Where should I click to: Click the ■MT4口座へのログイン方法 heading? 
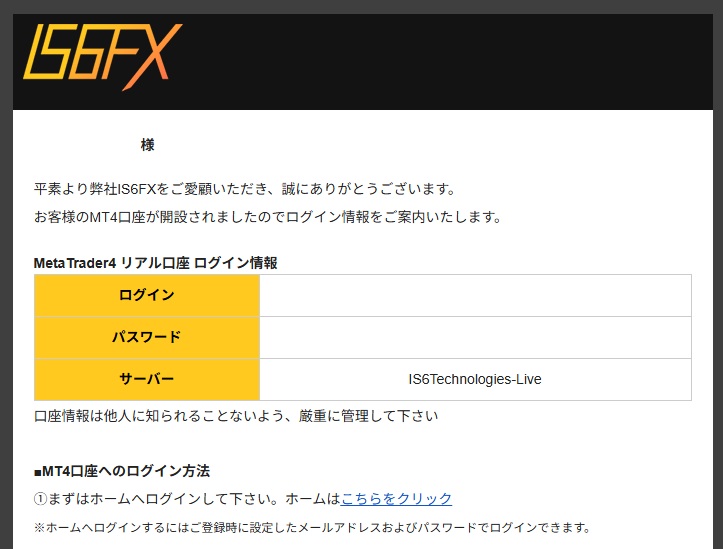122,471
